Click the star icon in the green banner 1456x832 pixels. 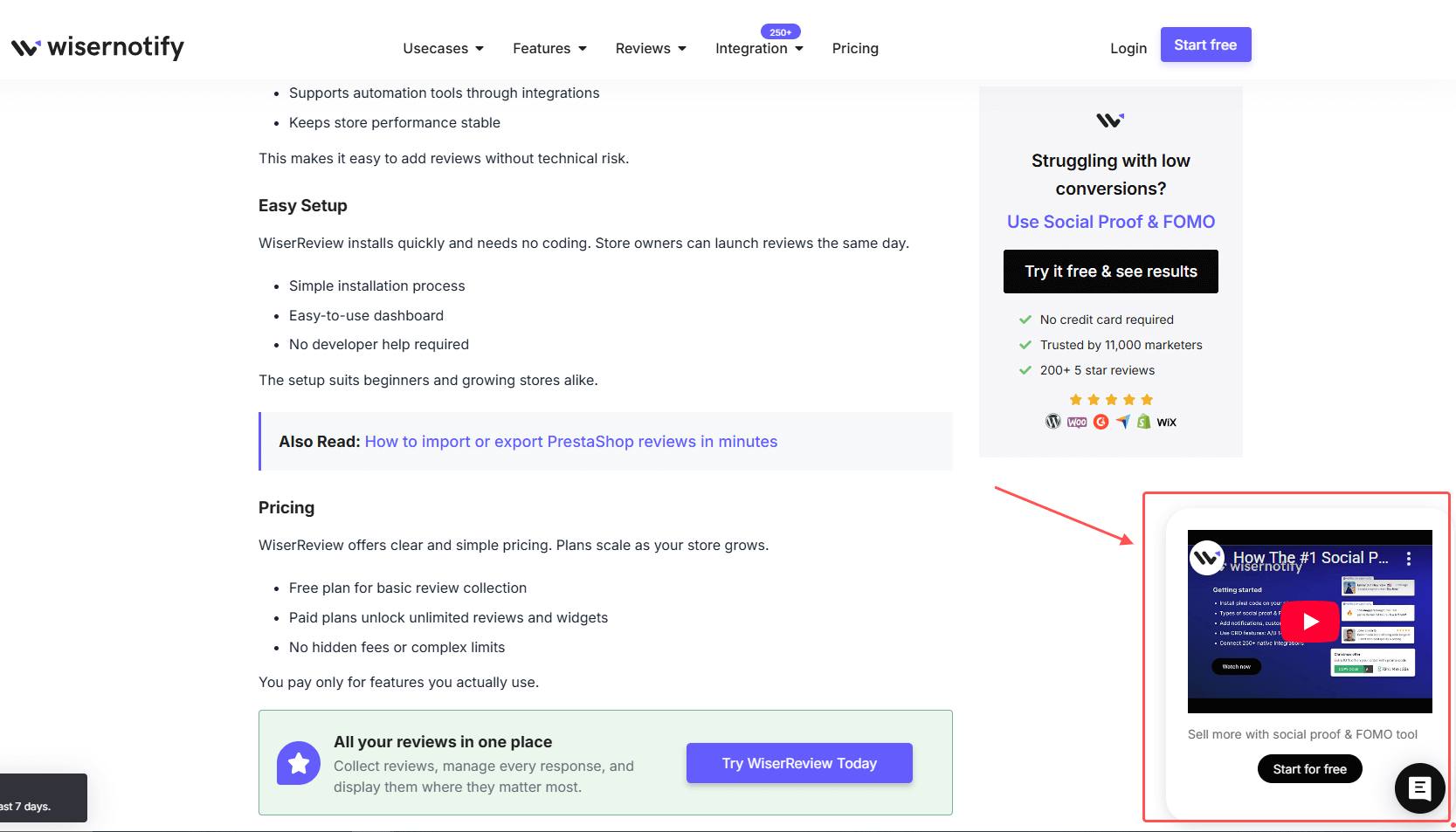pyautogui.click(x=298, y=762)
